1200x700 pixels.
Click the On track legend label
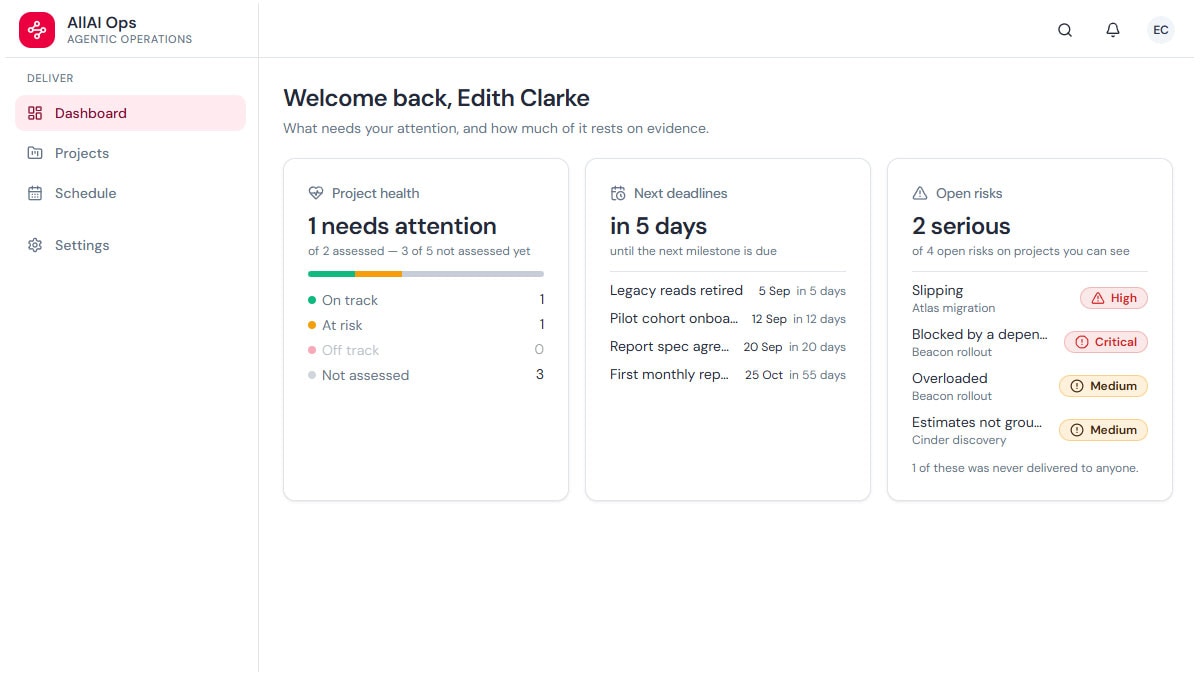click(350, 300)
